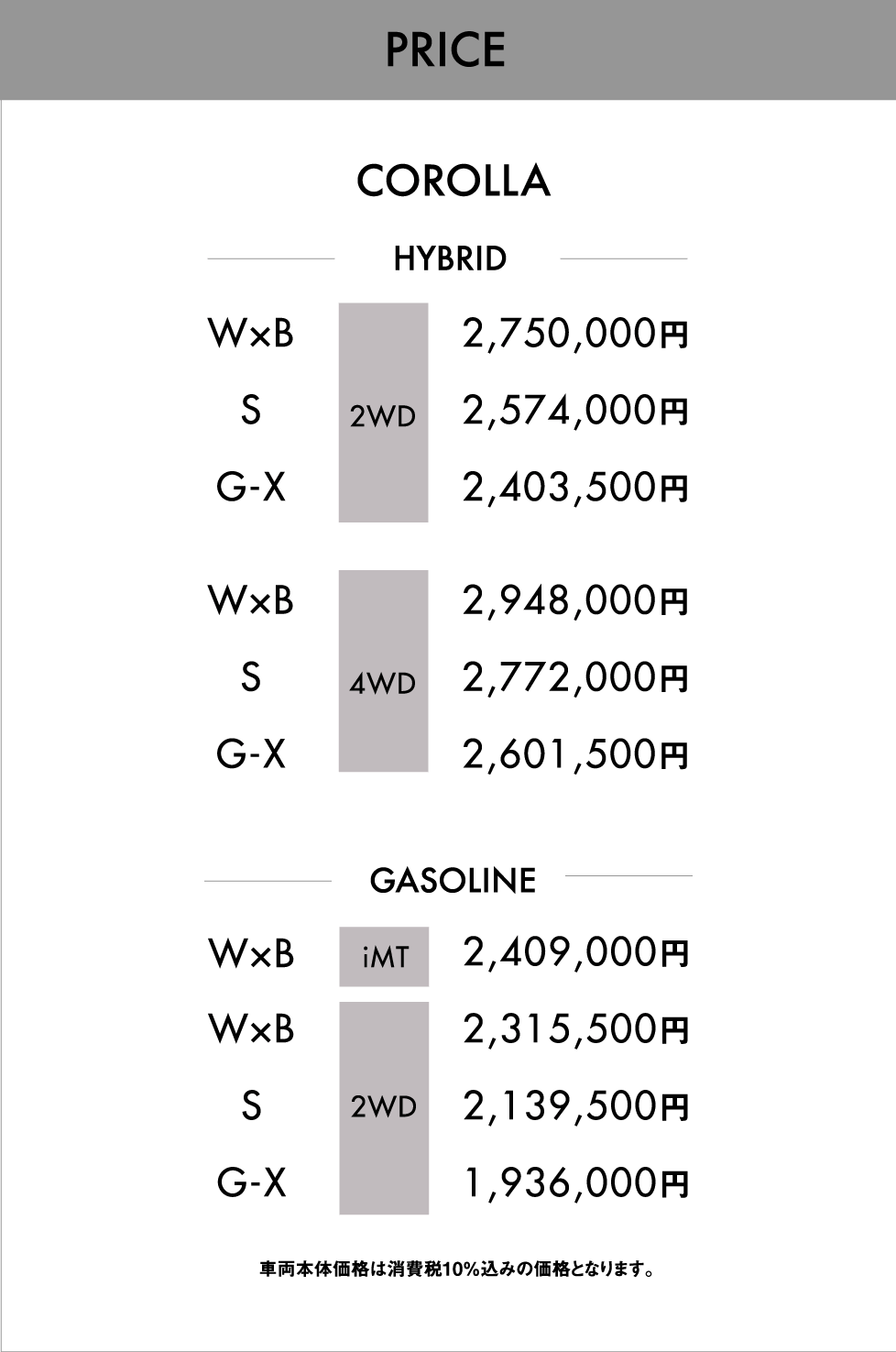This screenshot has width=896, height=1352.
Task: Select the 1,936,000円 price
Action: click(575, 1183)
